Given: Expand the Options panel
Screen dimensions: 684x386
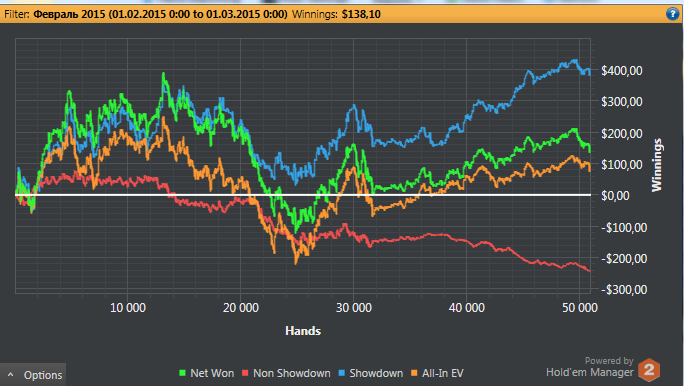Looking at the screenshot, I should click(33, 375).
